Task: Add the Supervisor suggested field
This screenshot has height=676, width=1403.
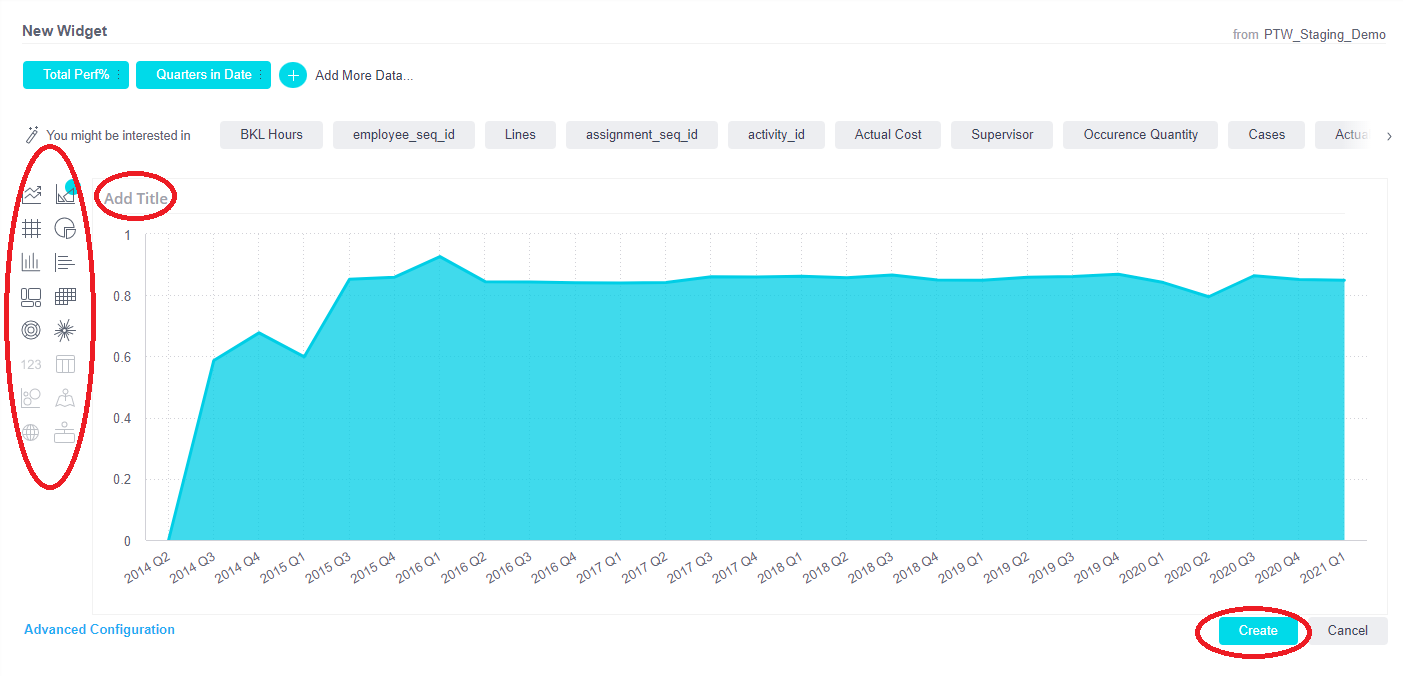Action: (1002, 135)
